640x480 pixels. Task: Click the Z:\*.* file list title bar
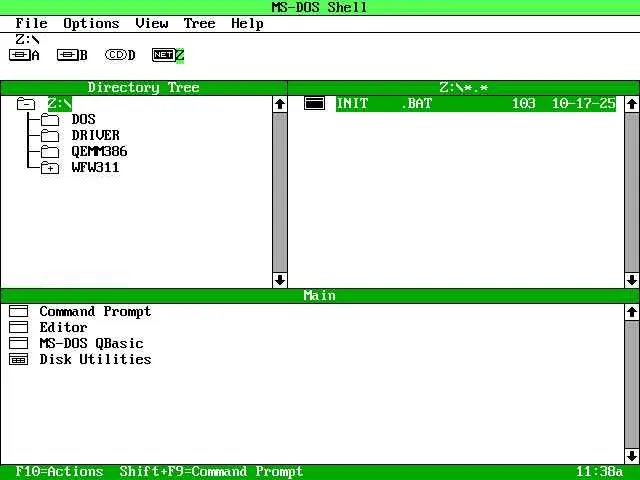(463, 88)
